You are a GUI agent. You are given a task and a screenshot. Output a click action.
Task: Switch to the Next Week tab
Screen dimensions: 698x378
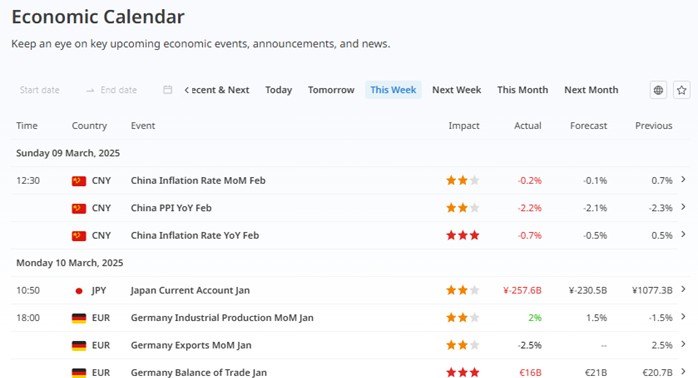tap(457, 90)
